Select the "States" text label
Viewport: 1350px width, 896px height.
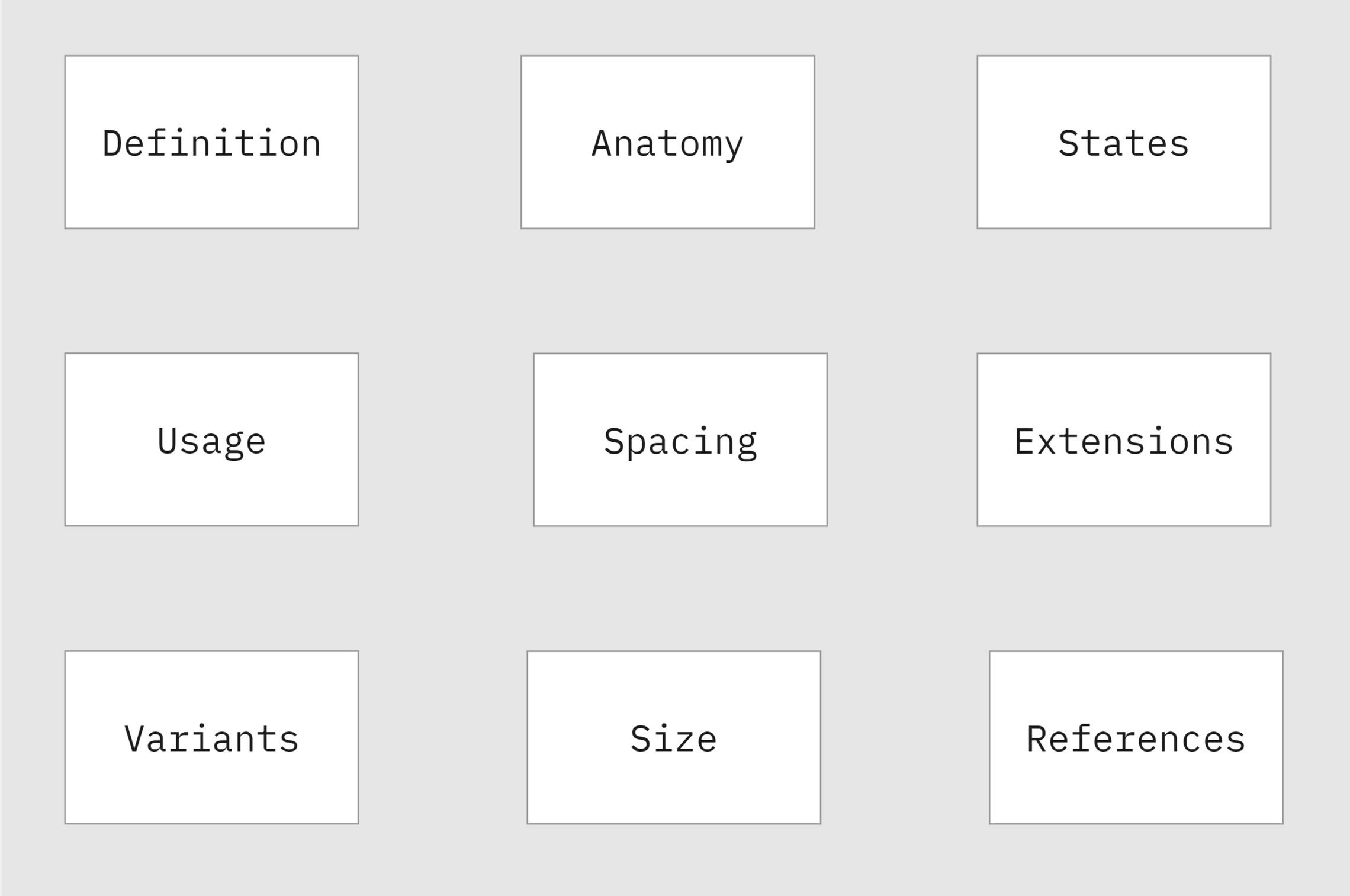[x=1123, y=144]
